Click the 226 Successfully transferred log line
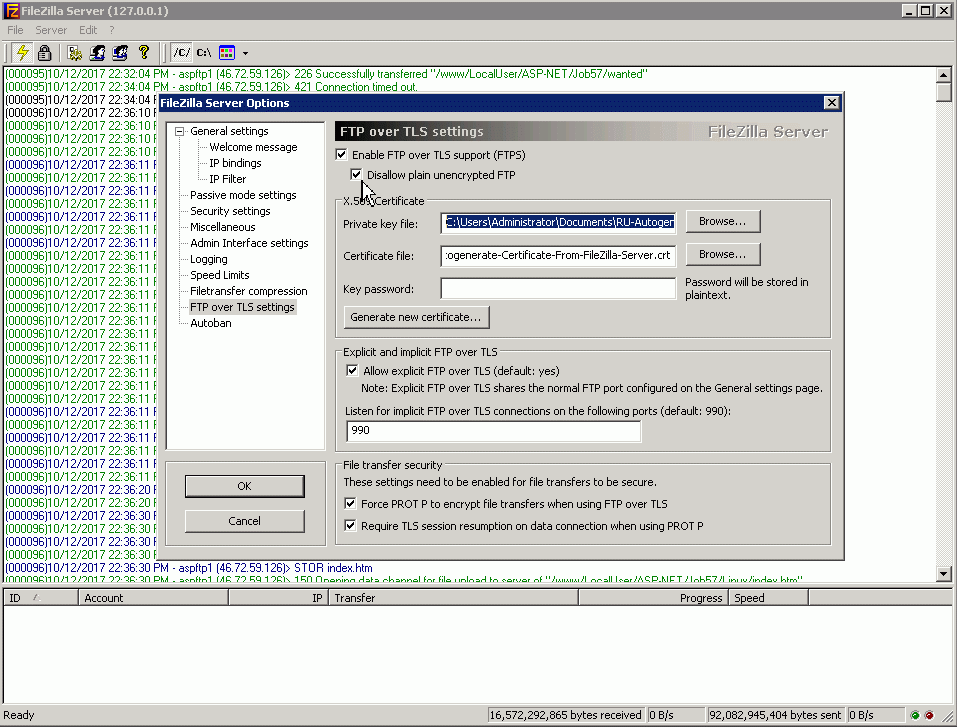Image resolution: width=957 pixels, height=727 pixels. [327, 74]
